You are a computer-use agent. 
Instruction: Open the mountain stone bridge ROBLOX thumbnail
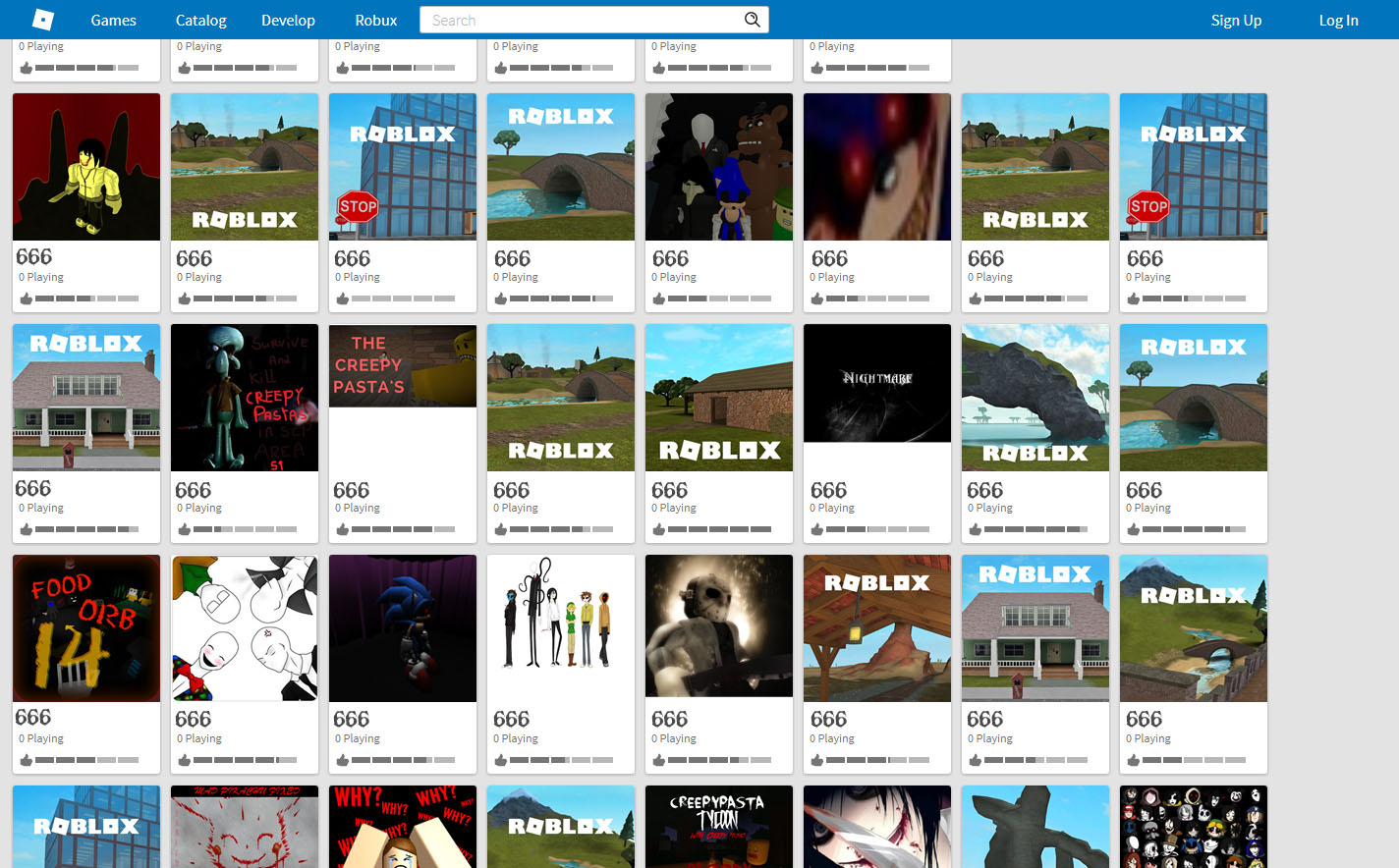(x=1194, y=628)
